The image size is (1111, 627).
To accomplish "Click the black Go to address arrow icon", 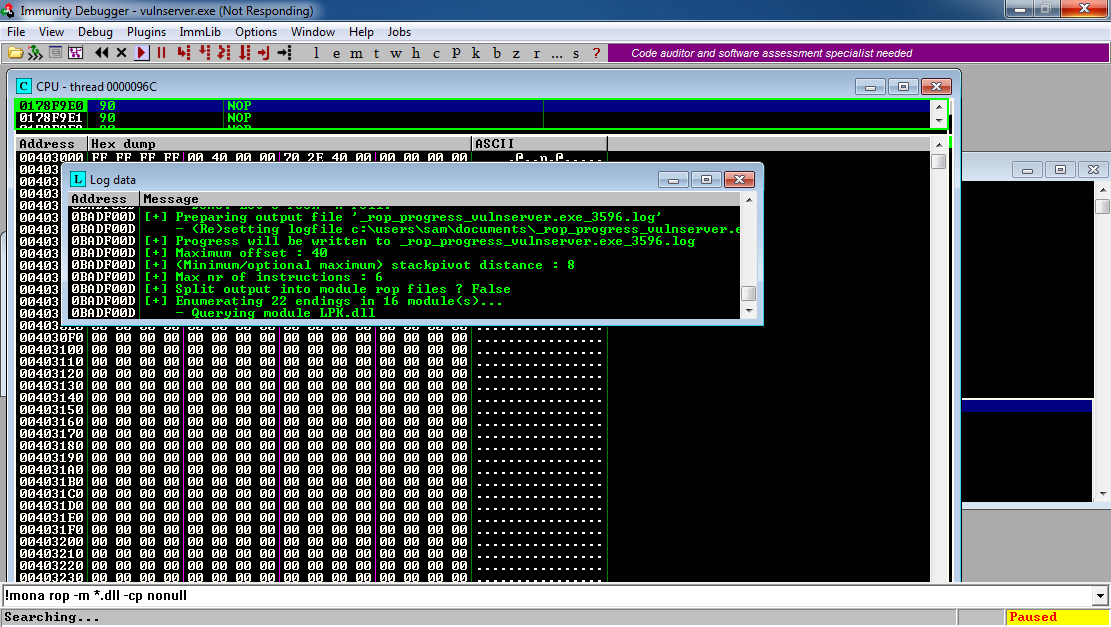I will coord(285,53).
